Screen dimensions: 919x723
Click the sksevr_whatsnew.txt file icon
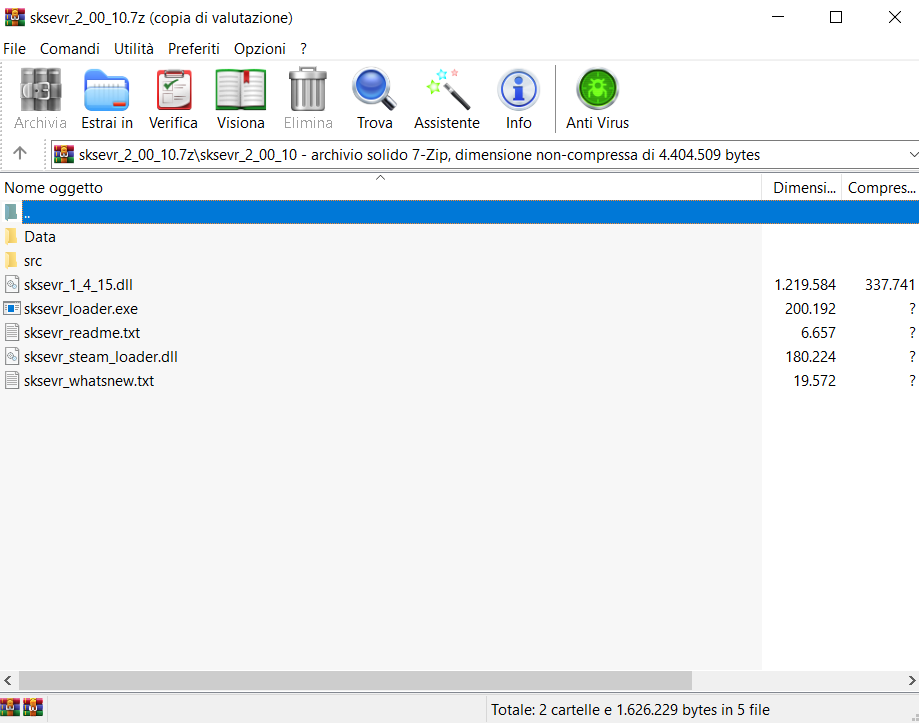12,380
